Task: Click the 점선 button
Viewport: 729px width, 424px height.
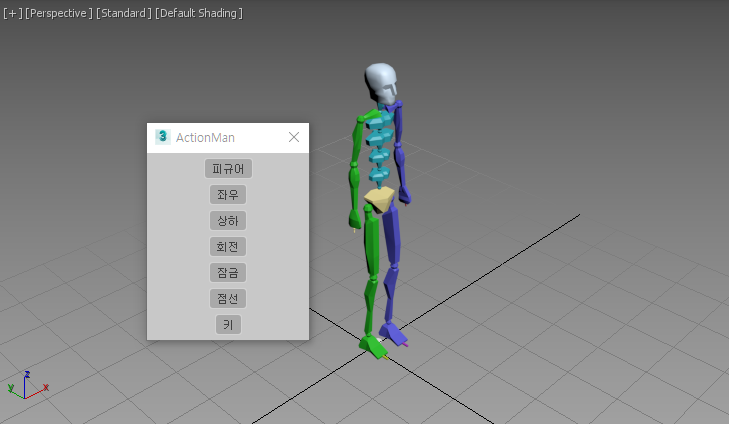Action: point(228,298)
